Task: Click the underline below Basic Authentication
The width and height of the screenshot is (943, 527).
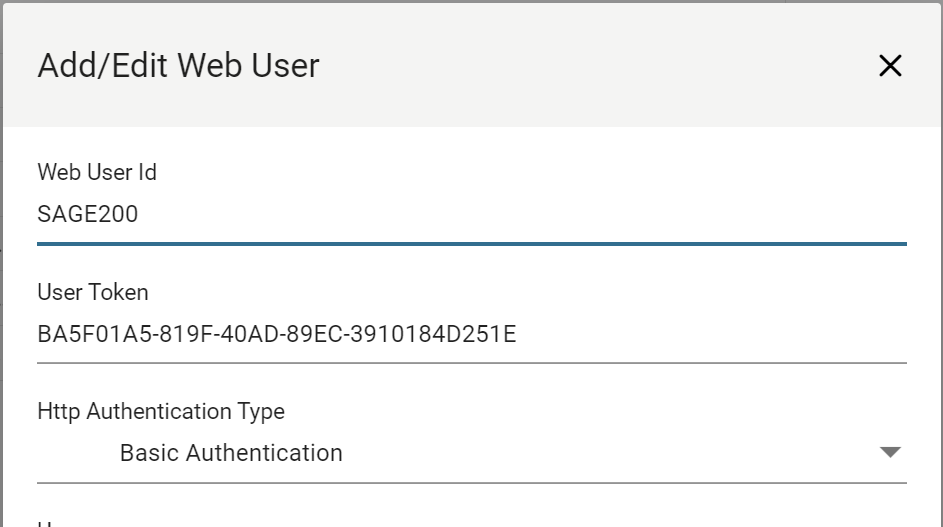Action: 471,483
